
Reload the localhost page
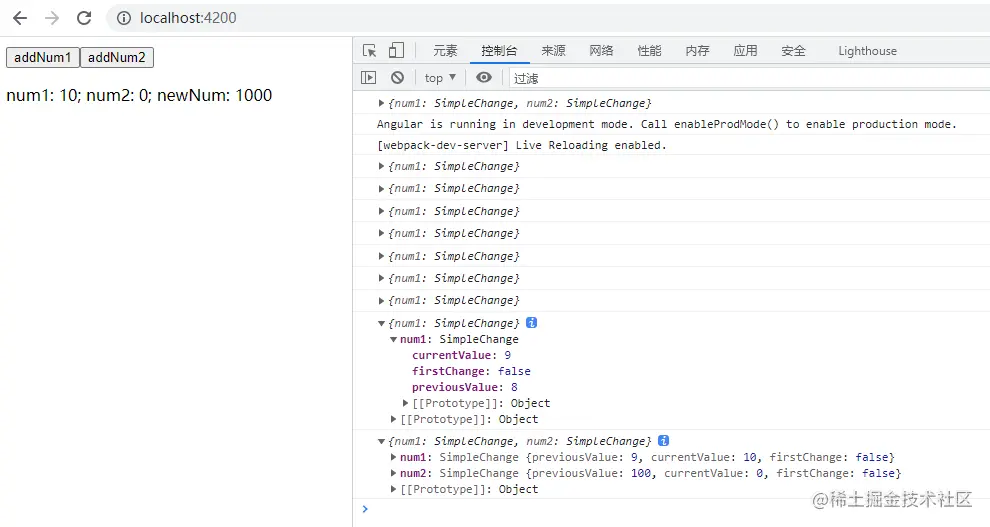click(x=84, y=18)
